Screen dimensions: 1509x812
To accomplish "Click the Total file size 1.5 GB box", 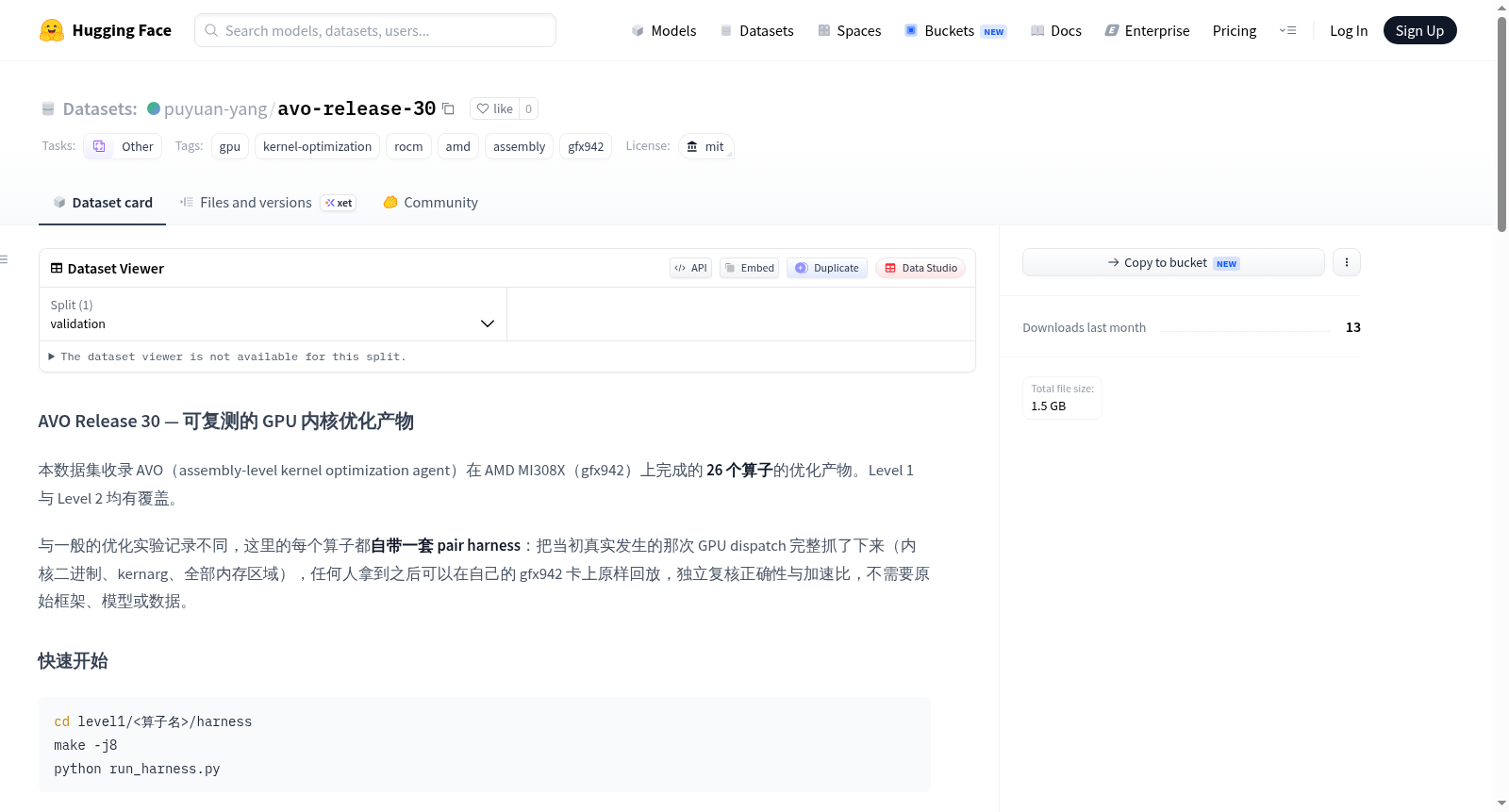I will 1062,397.
